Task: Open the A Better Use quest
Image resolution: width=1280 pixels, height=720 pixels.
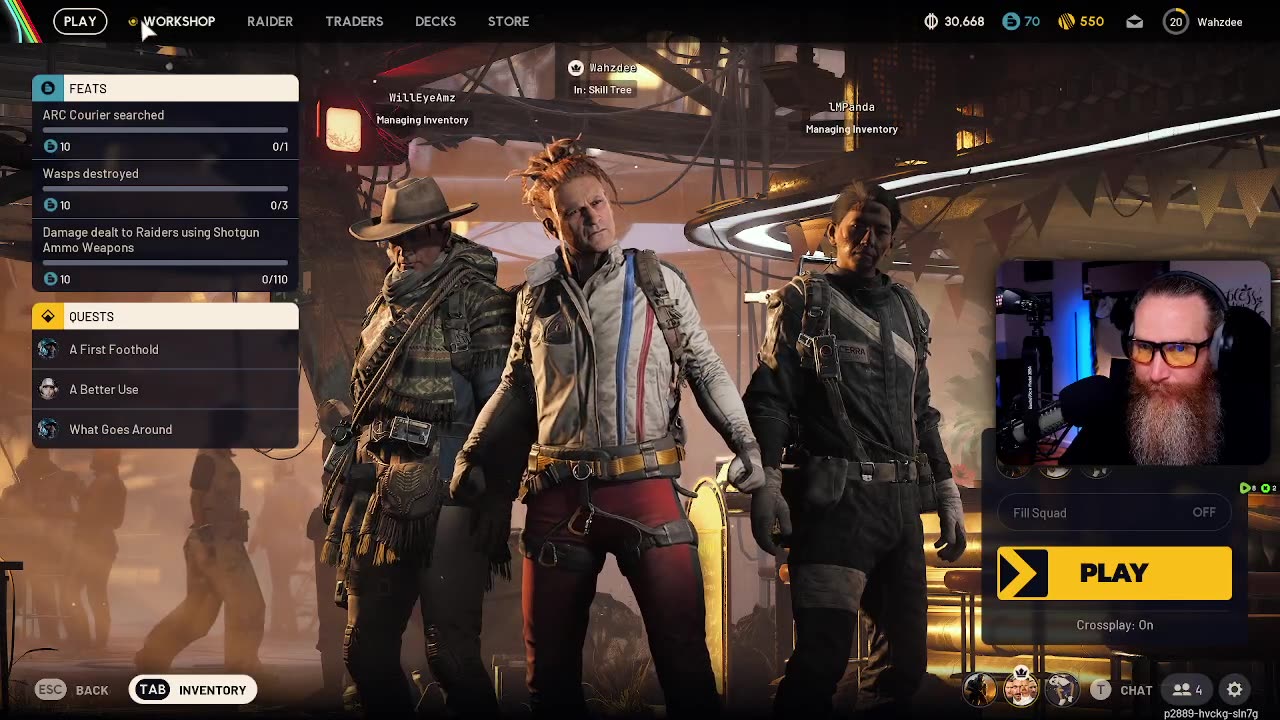Action: pos(165,389)
